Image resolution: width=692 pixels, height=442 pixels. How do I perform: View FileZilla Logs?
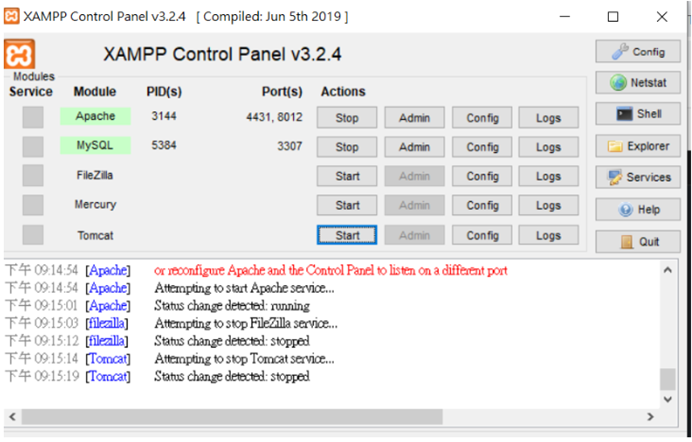coord(549,176)
